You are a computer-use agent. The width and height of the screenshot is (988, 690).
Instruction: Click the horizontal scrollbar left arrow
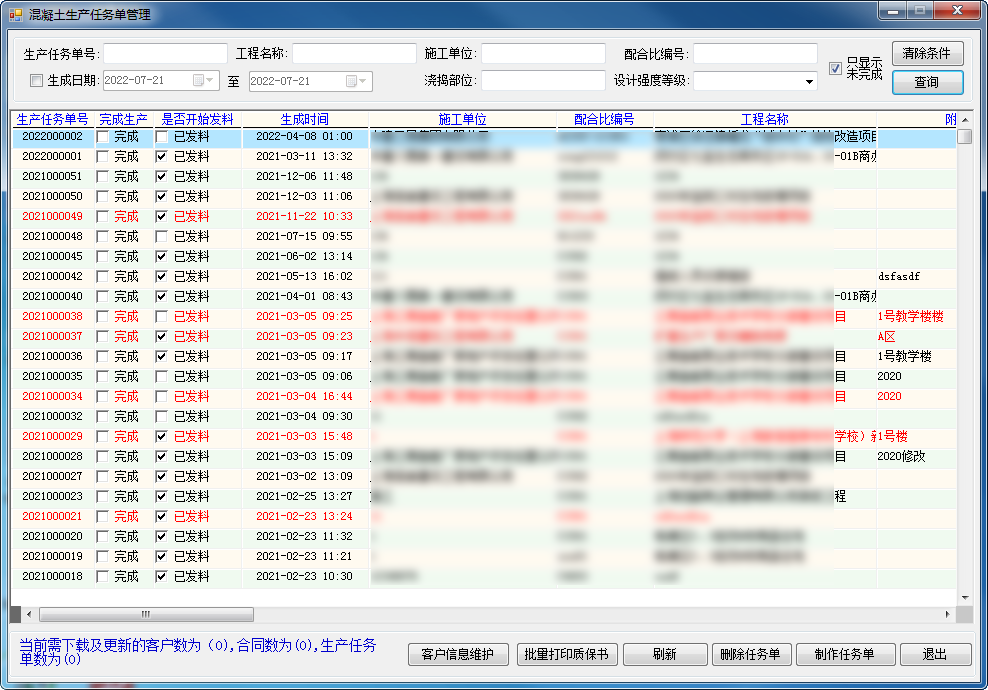pos(28,614)
